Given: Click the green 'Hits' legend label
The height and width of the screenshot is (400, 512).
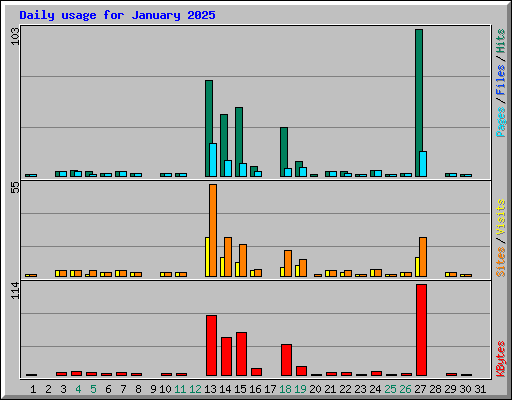Looking at the screenshot, I should point(500,41).
